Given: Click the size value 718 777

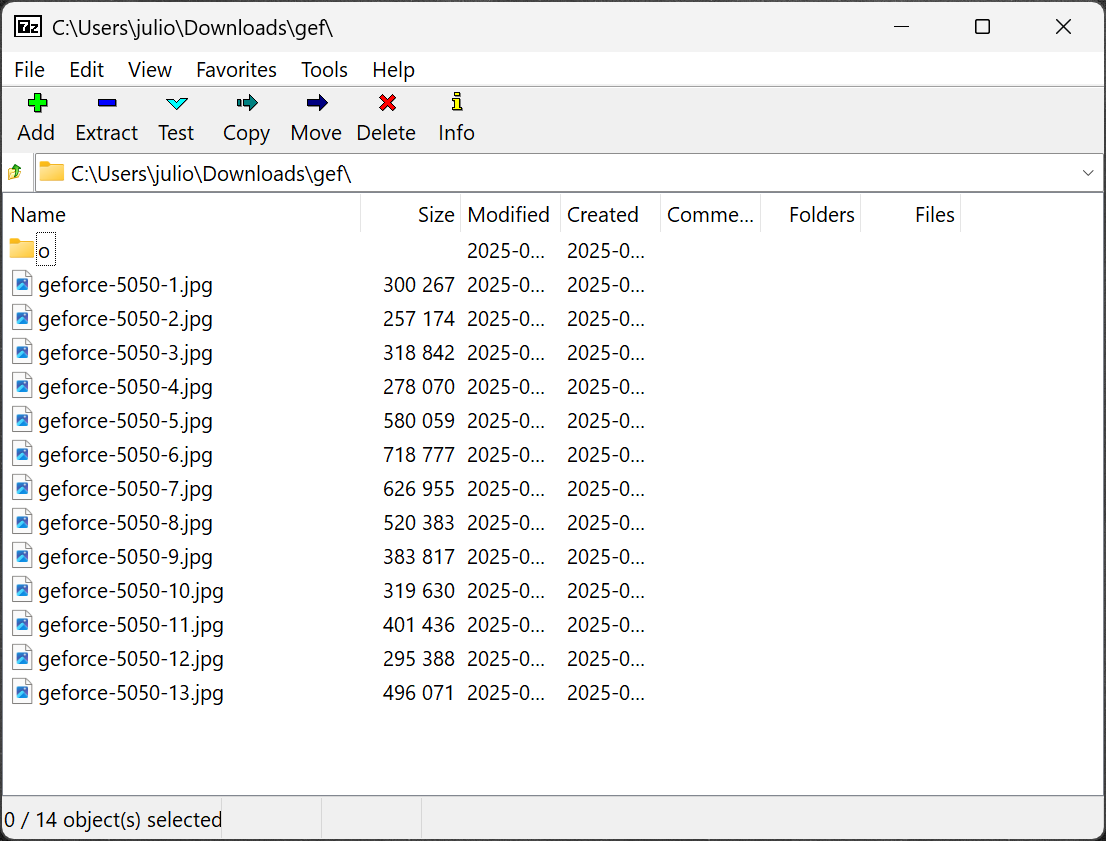Looking at the screenshot, I should (419, 455).
